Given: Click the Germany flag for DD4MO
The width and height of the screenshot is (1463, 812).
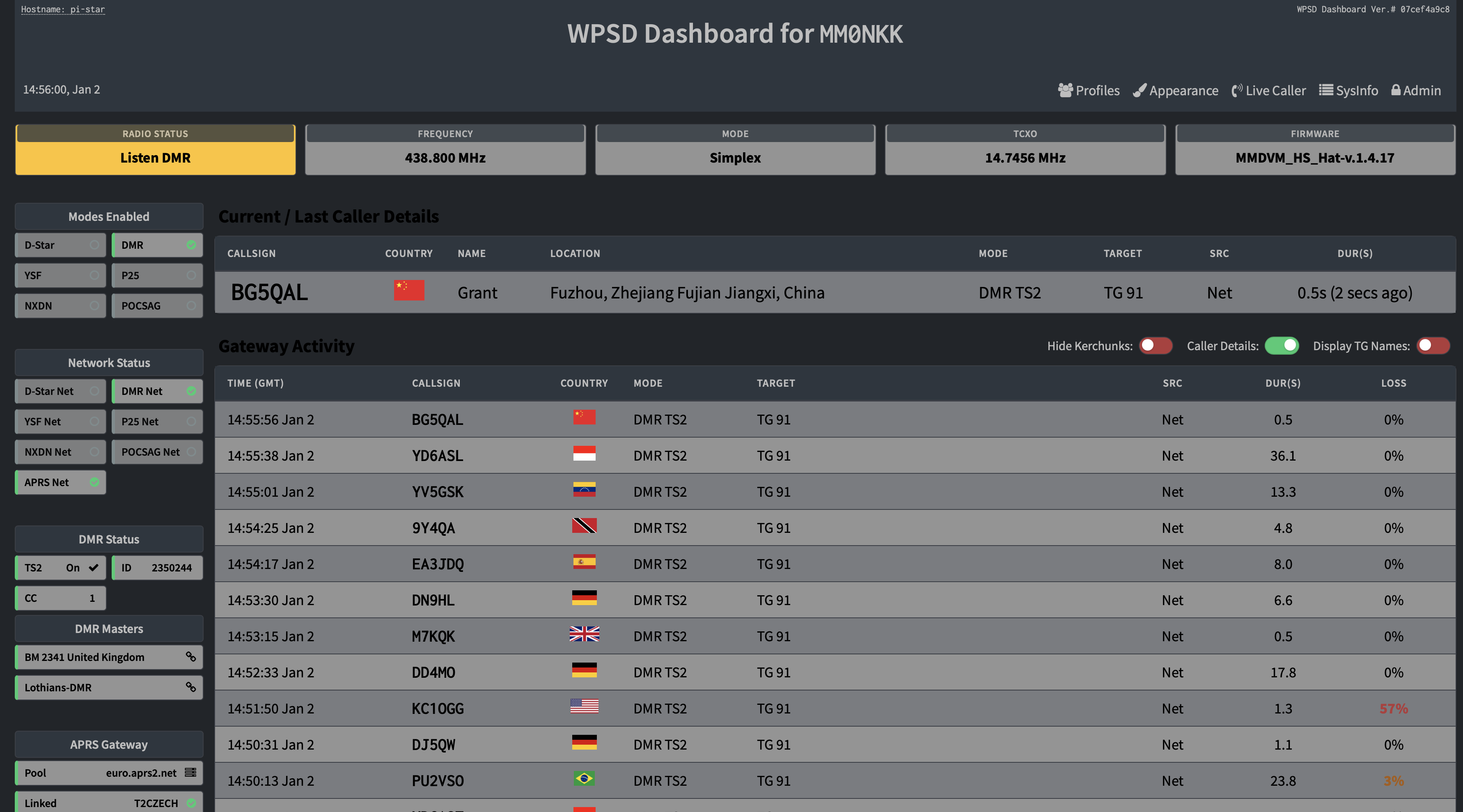Looking at the screenshot, I should [x=584, y=670].
